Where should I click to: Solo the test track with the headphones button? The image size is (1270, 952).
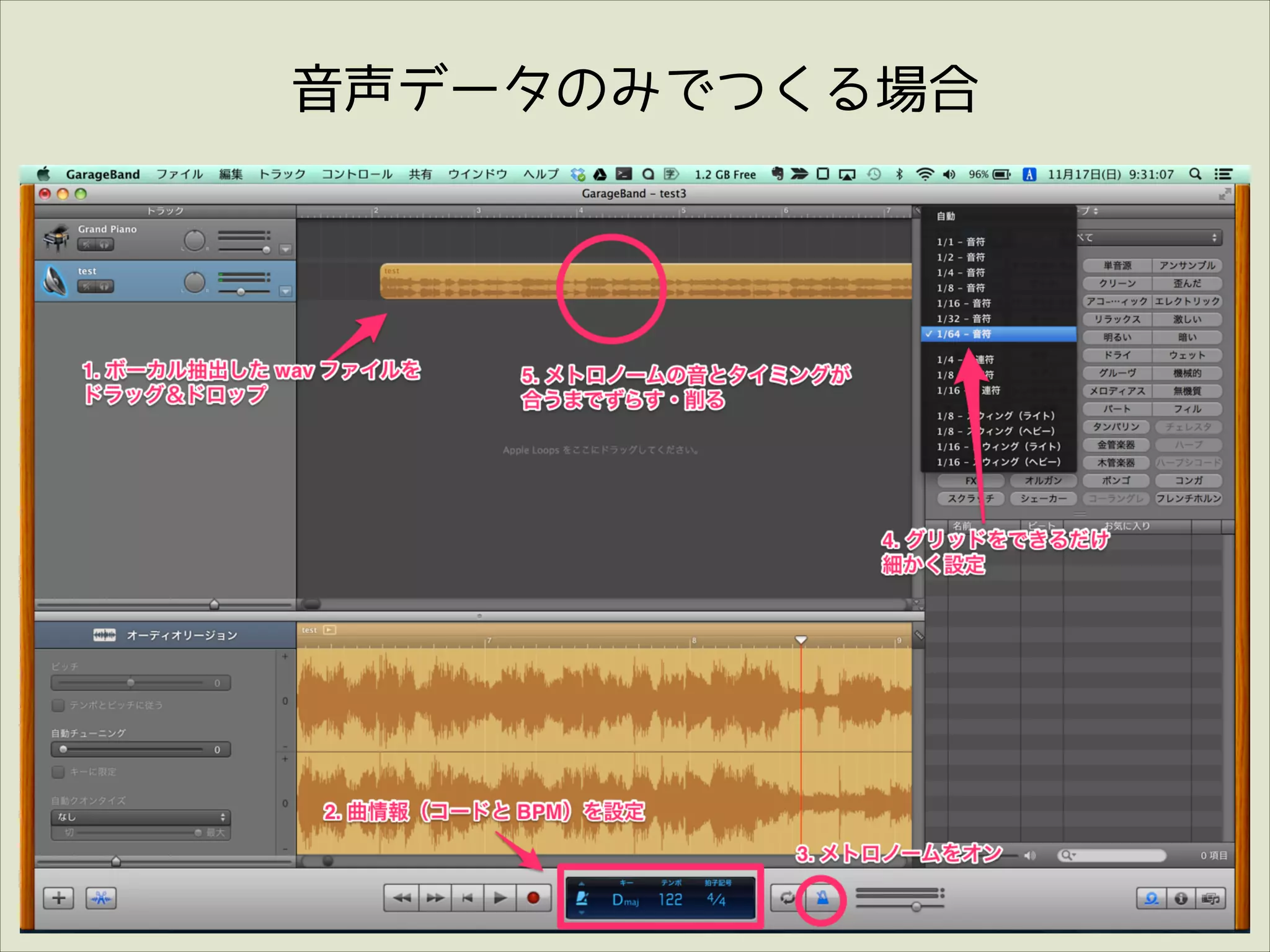pos(104,286)
